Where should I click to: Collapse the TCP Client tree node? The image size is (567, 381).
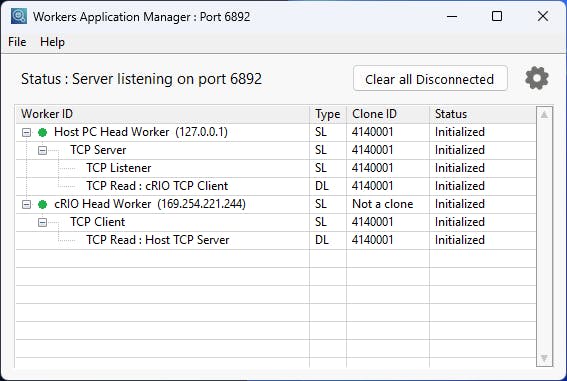pyautogui.click(x=42, y=222)
